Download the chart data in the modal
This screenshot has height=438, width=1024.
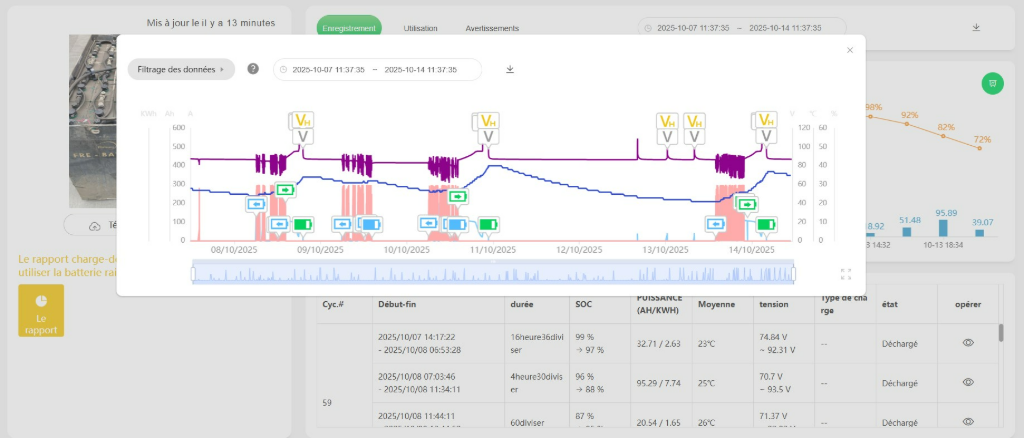(x=510, y=69)
